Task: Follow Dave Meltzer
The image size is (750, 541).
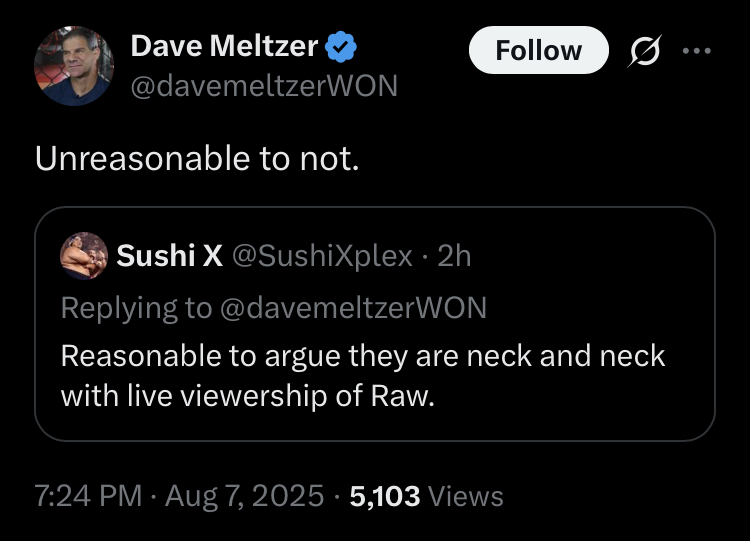Action: [x=539, y=50]
